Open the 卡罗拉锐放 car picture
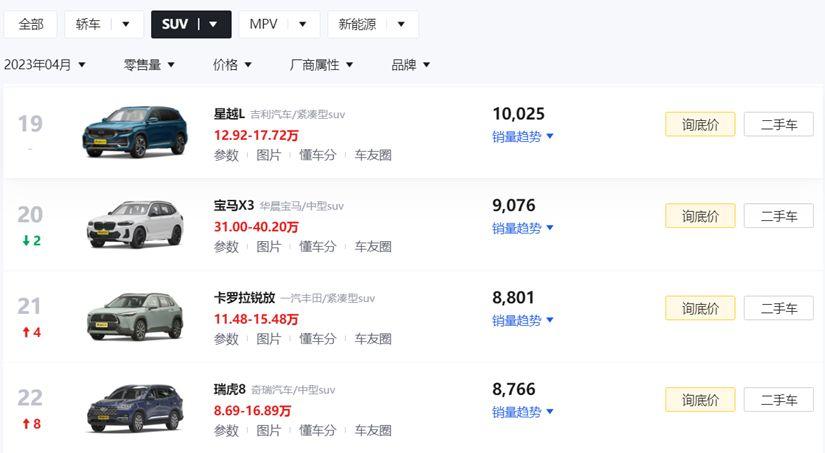This screenshot has height=453, width=825. coord(134,316)
